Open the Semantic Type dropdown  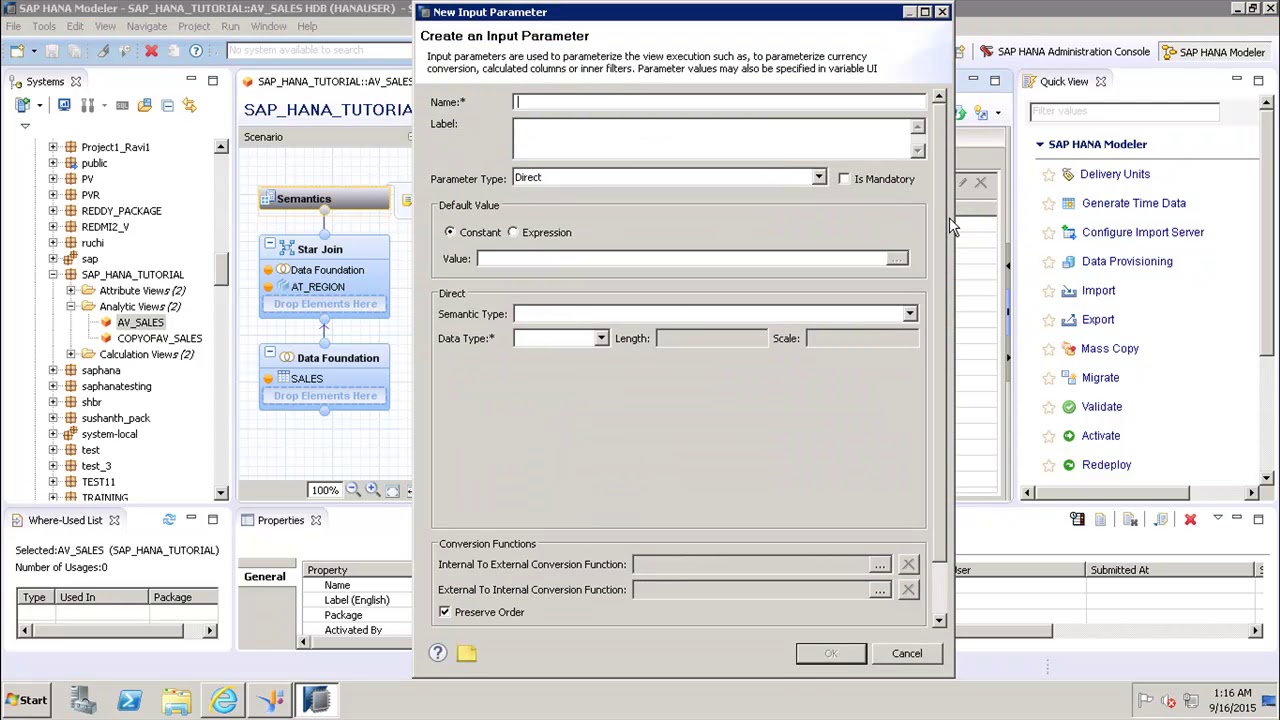click(x=909, y=314)
